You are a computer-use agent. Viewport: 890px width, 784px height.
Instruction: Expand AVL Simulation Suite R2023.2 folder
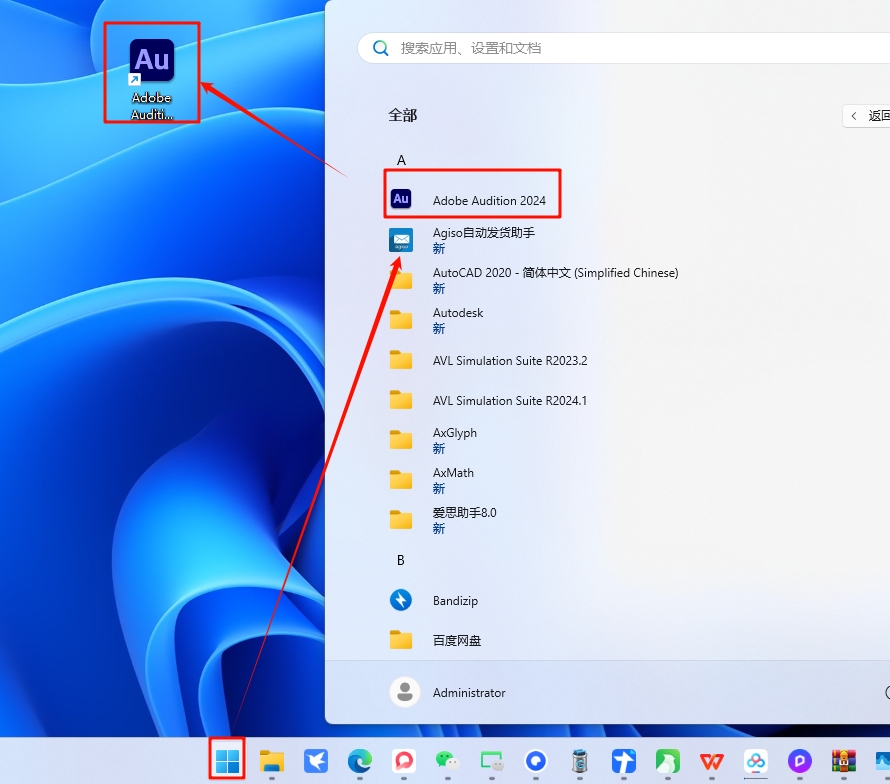click(509, 360)
